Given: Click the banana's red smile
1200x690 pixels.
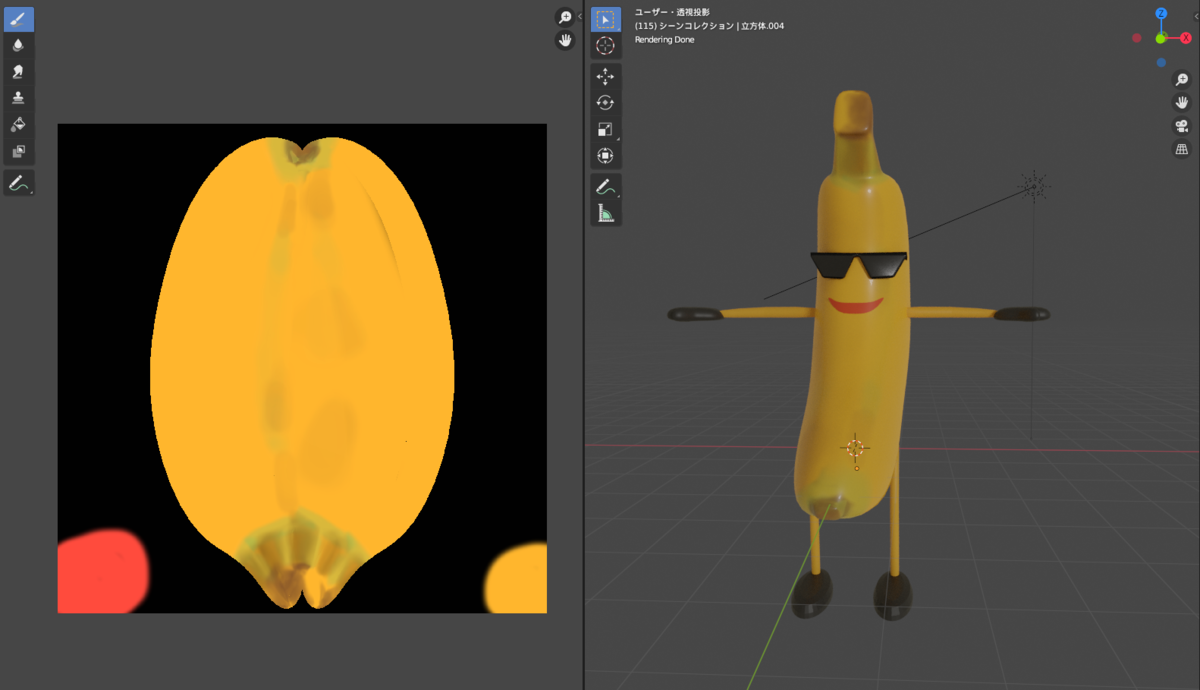Looking at the screenshot, I should (x=854, y=304).
